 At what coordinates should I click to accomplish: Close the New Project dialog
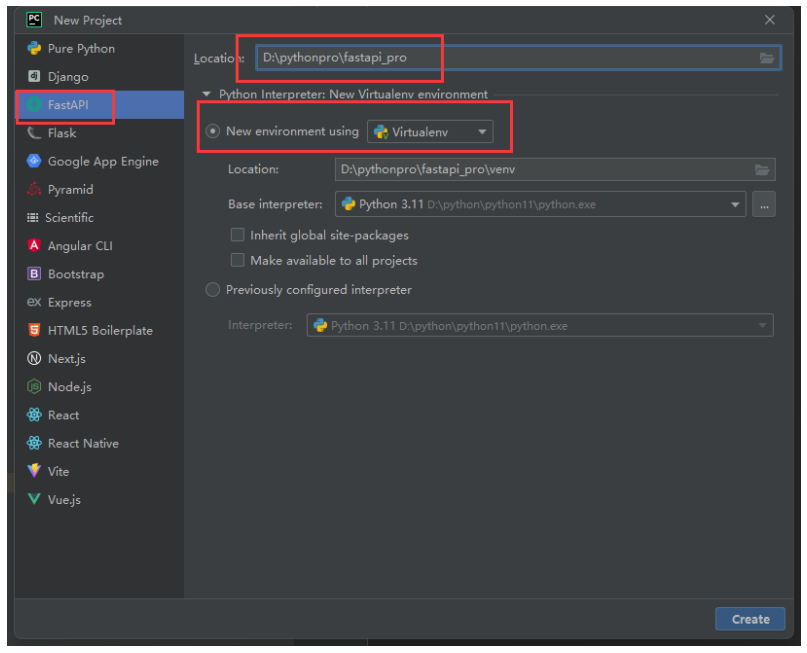click(769, 20)
